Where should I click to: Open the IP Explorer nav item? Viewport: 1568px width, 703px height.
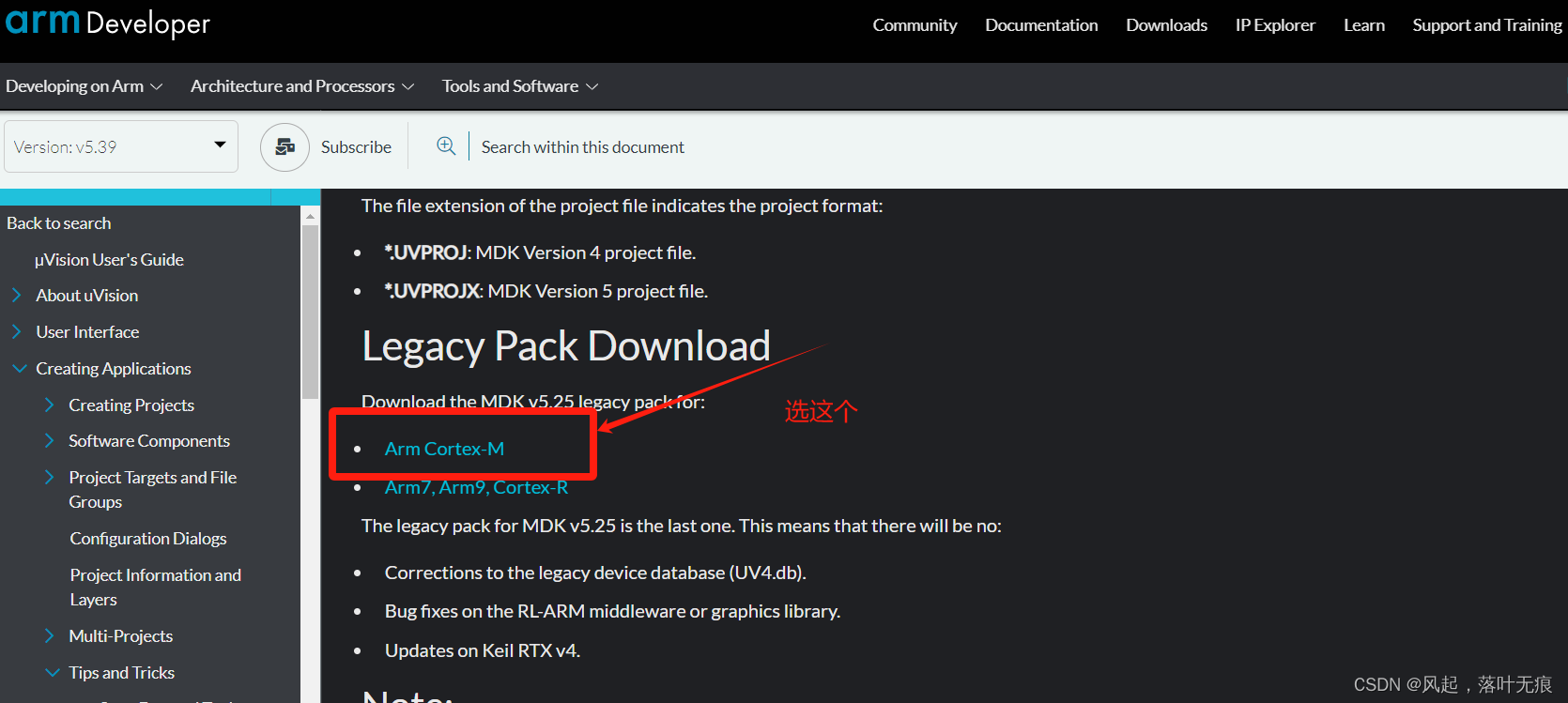(x=1275, y=25)
